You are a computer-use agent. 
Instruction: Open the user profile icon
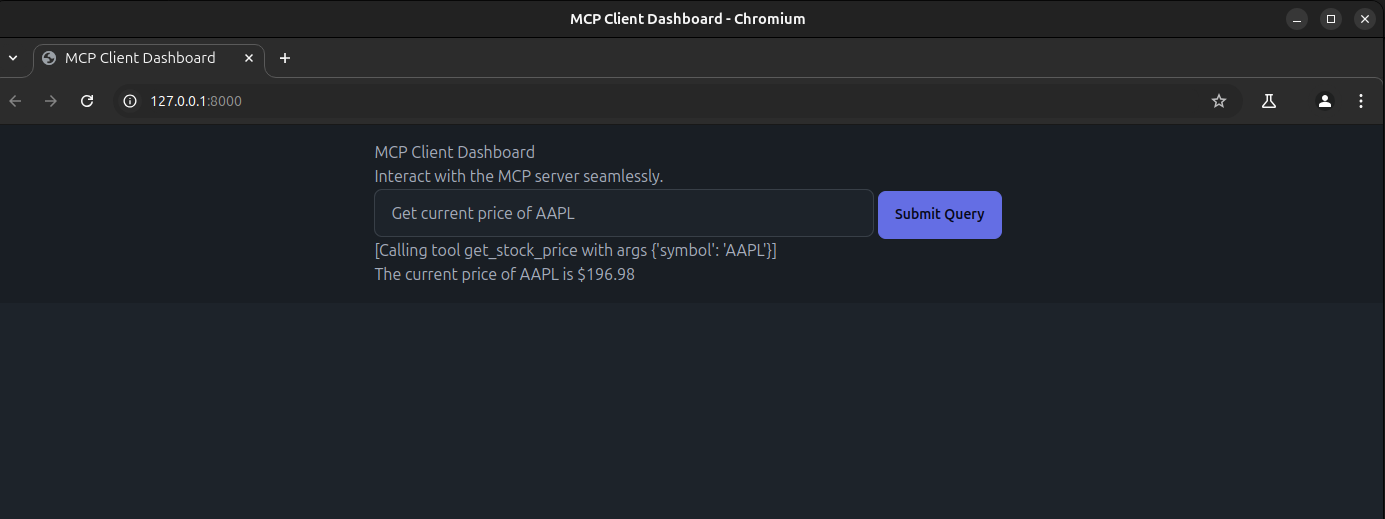pyautogui.click(x=1324, y=101)
